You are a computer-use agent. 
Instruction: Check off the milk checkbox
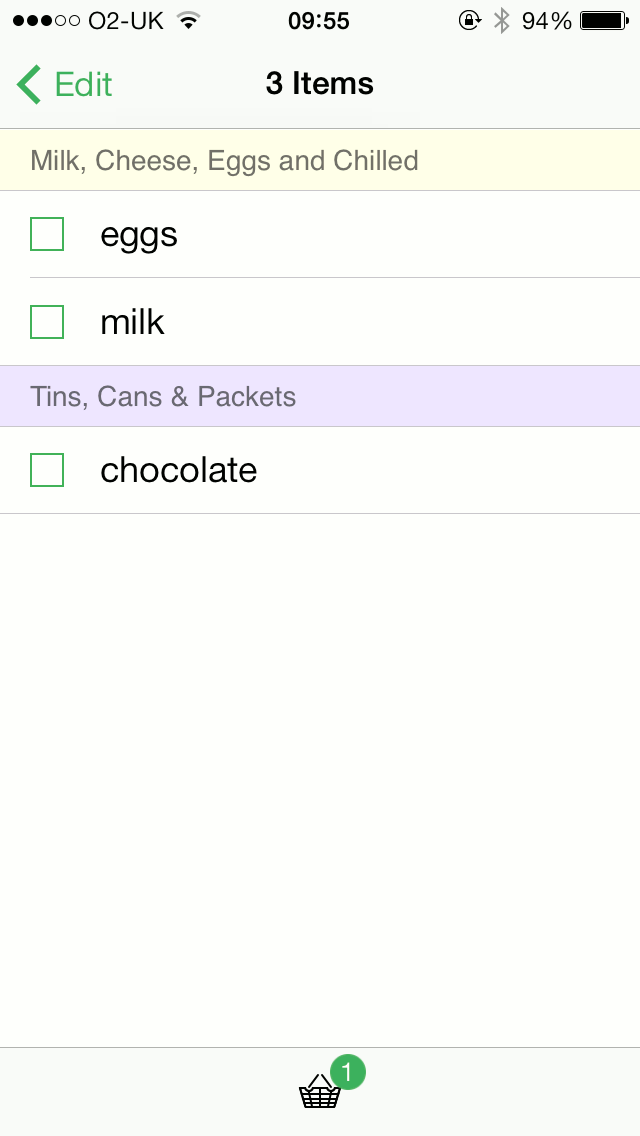(47, 322)
